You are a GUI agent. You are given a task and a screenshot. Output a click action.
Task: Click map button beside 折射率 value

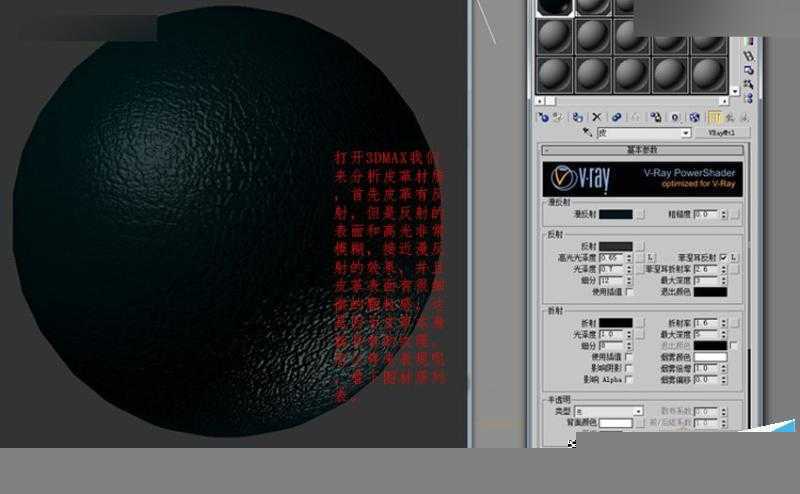pyautogui.click(x=735, y=323)
